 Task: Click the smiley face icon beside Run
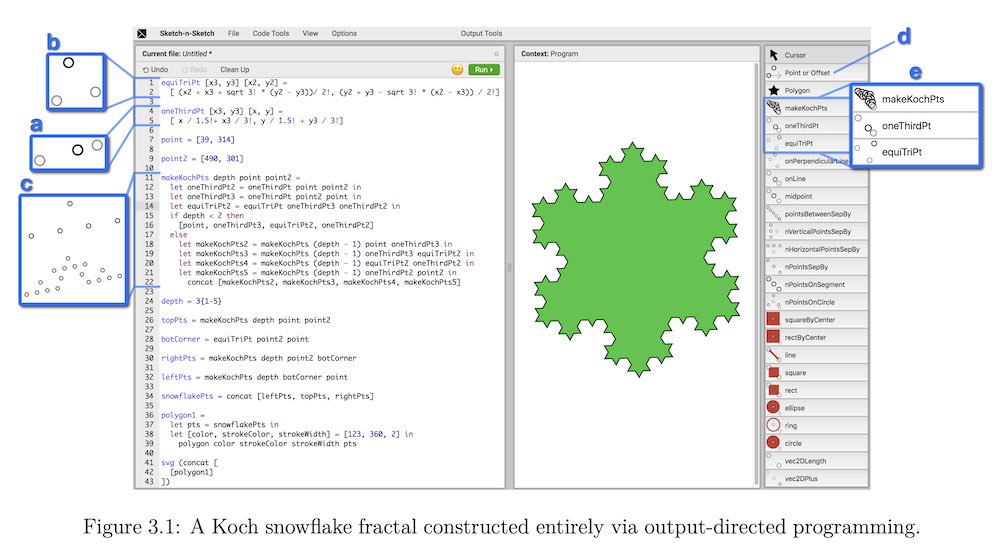click(x=458, y=70)
